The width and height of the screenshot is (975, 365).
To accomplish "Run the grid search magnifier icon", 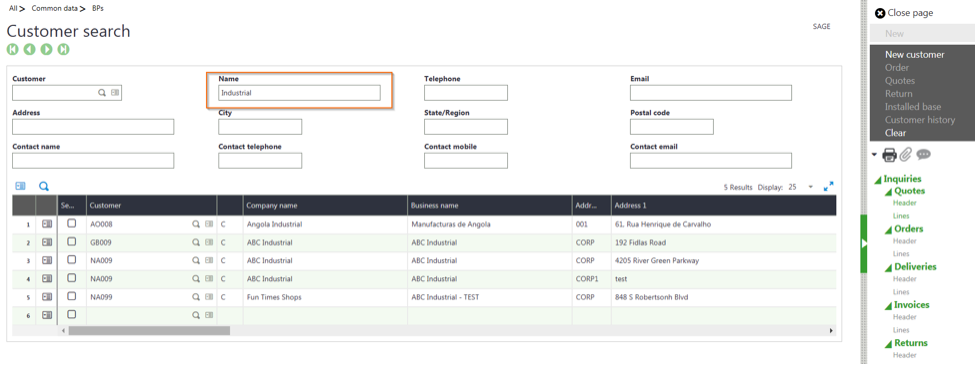I will 44,186.
